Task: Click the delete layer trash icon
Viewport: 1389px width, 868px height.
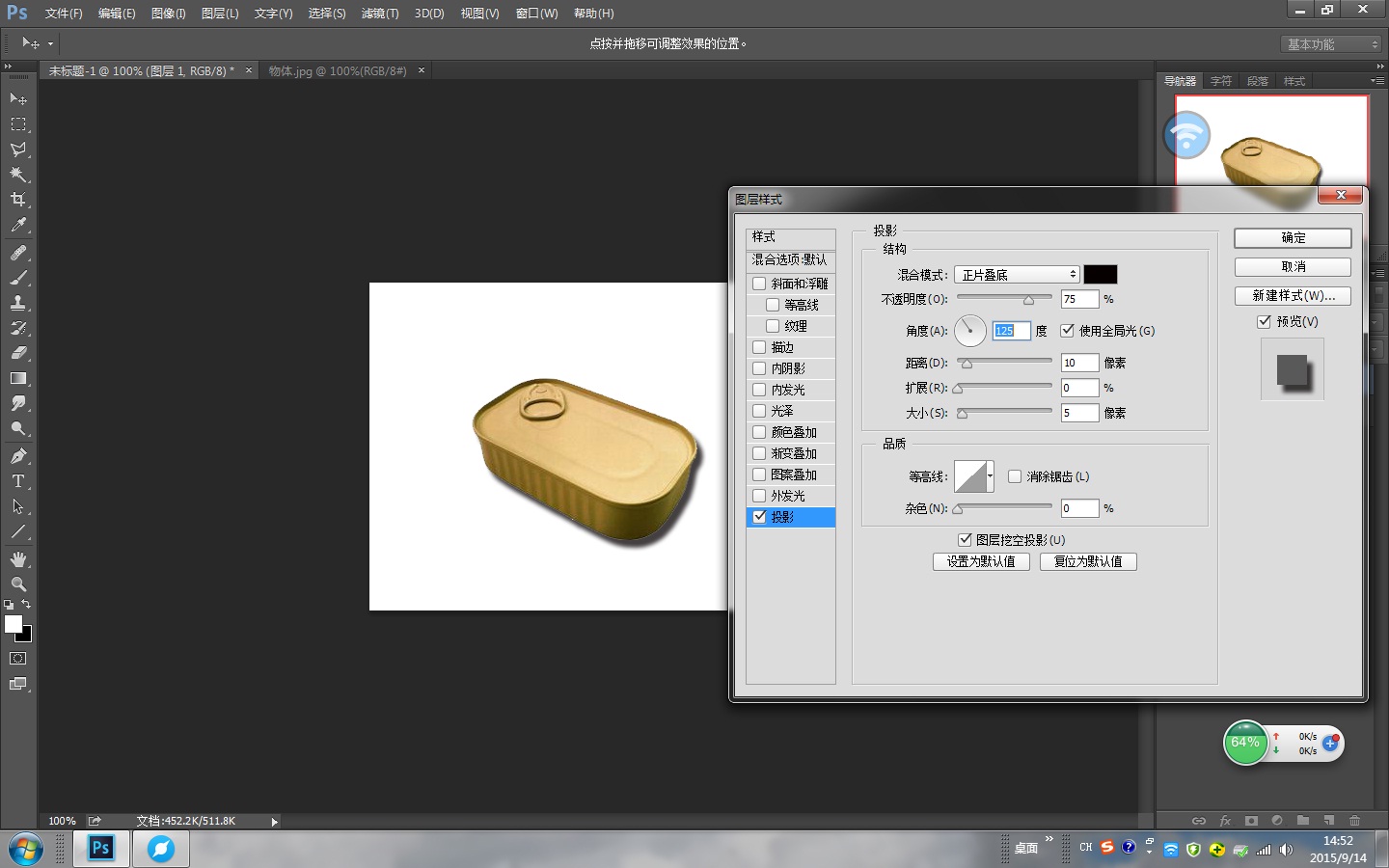Action: pos(1354,821)
